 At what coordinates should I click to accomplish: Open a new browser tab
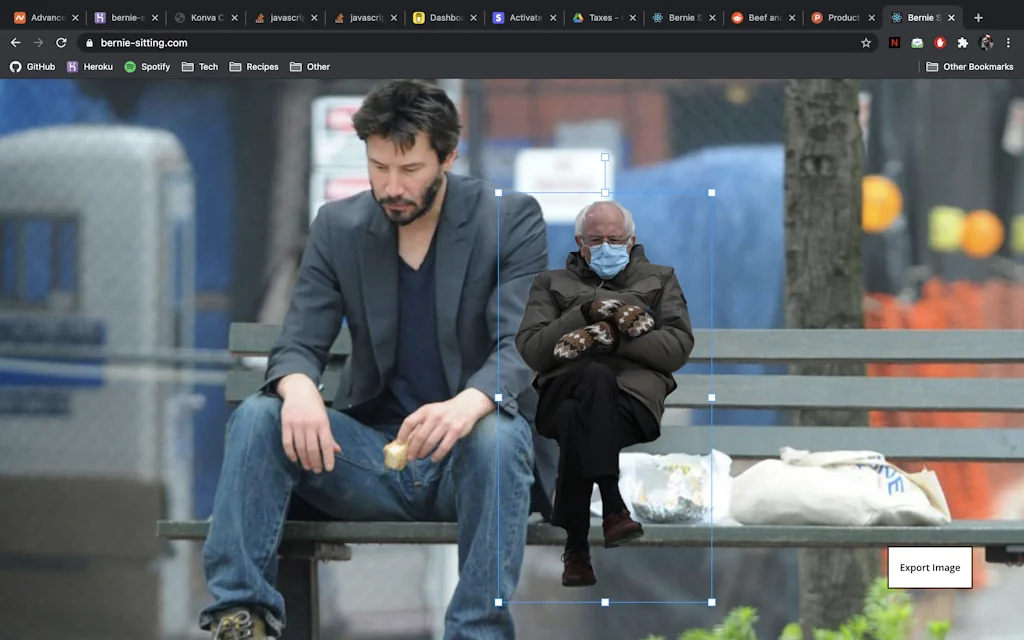coord(976,17)
